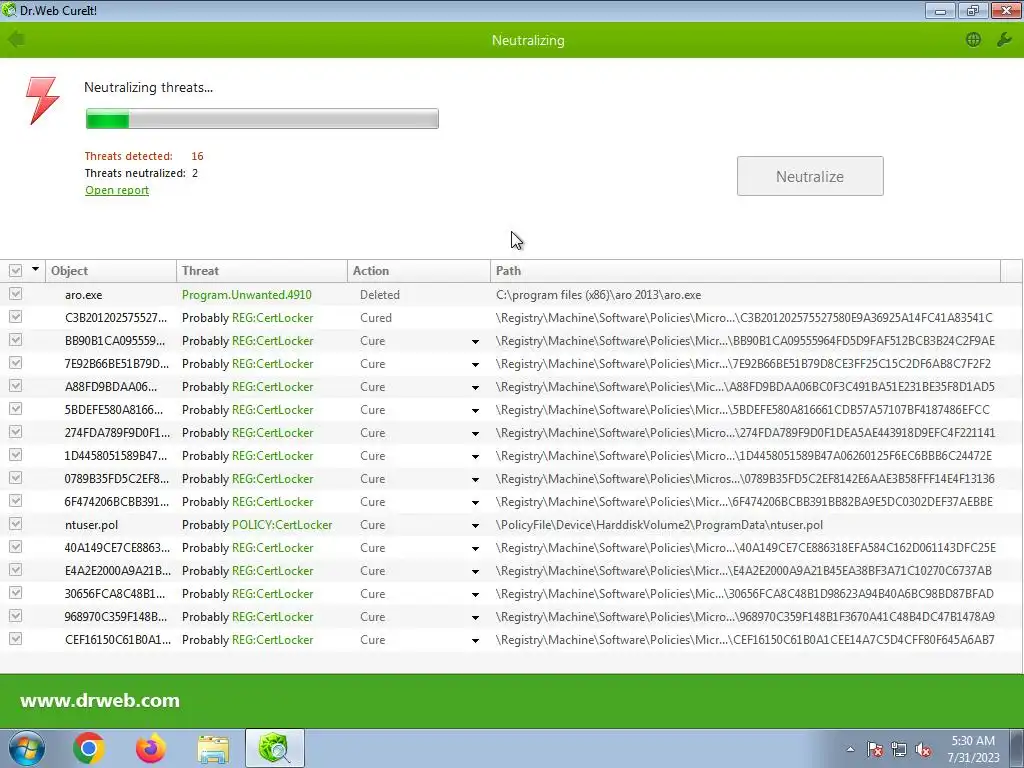Image resolution: width=1024 pixels, height=768 pixels.
Task: Launch Firefox from taskbar
Action: (x=151, y=748)
